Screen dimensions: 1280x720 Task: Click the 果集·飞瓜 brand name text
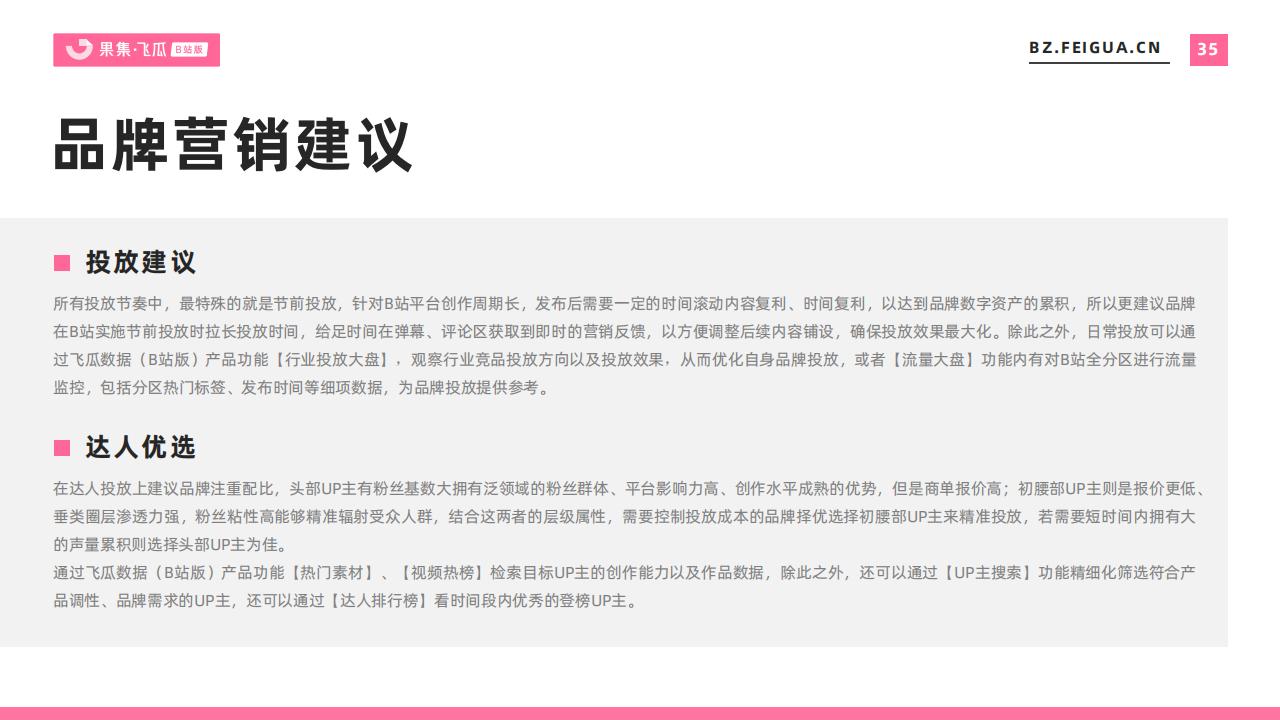click(132, 50)
